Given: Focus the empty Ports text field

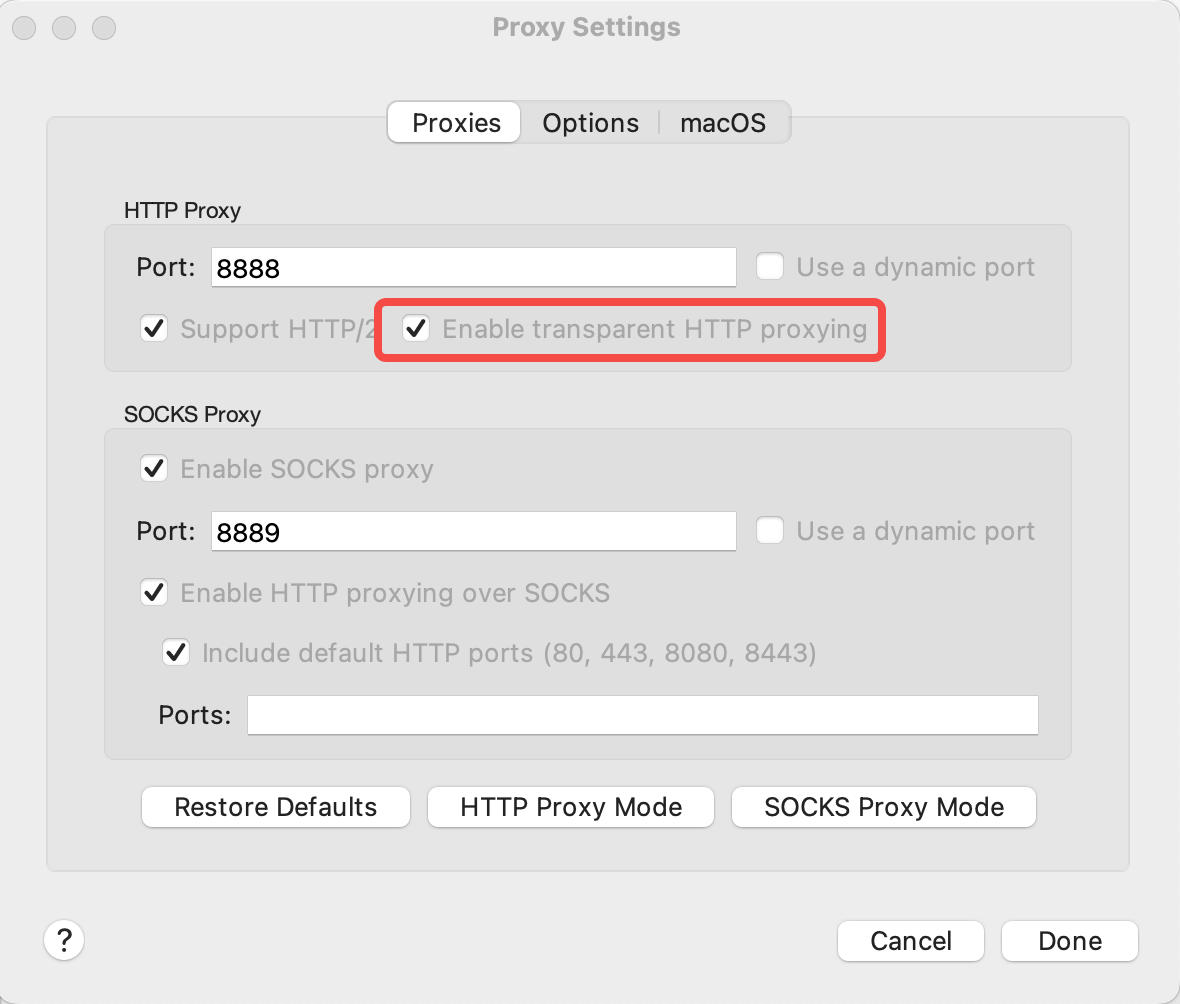Looking at the screenshot, I should pos(642,715).
